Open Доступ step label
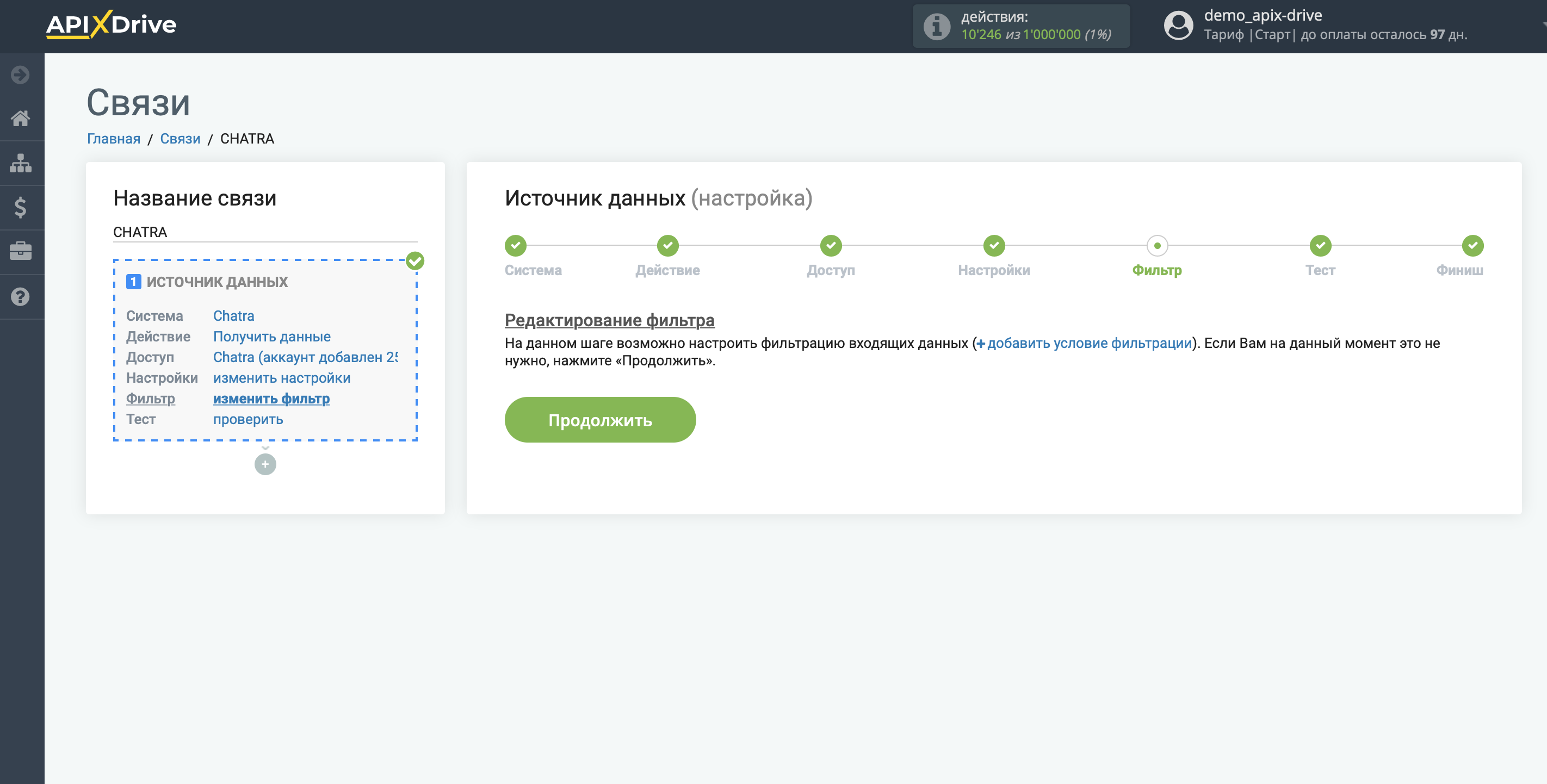This screenshot has height=784, width=1547. pyautogui.click(x=831, y=270)
